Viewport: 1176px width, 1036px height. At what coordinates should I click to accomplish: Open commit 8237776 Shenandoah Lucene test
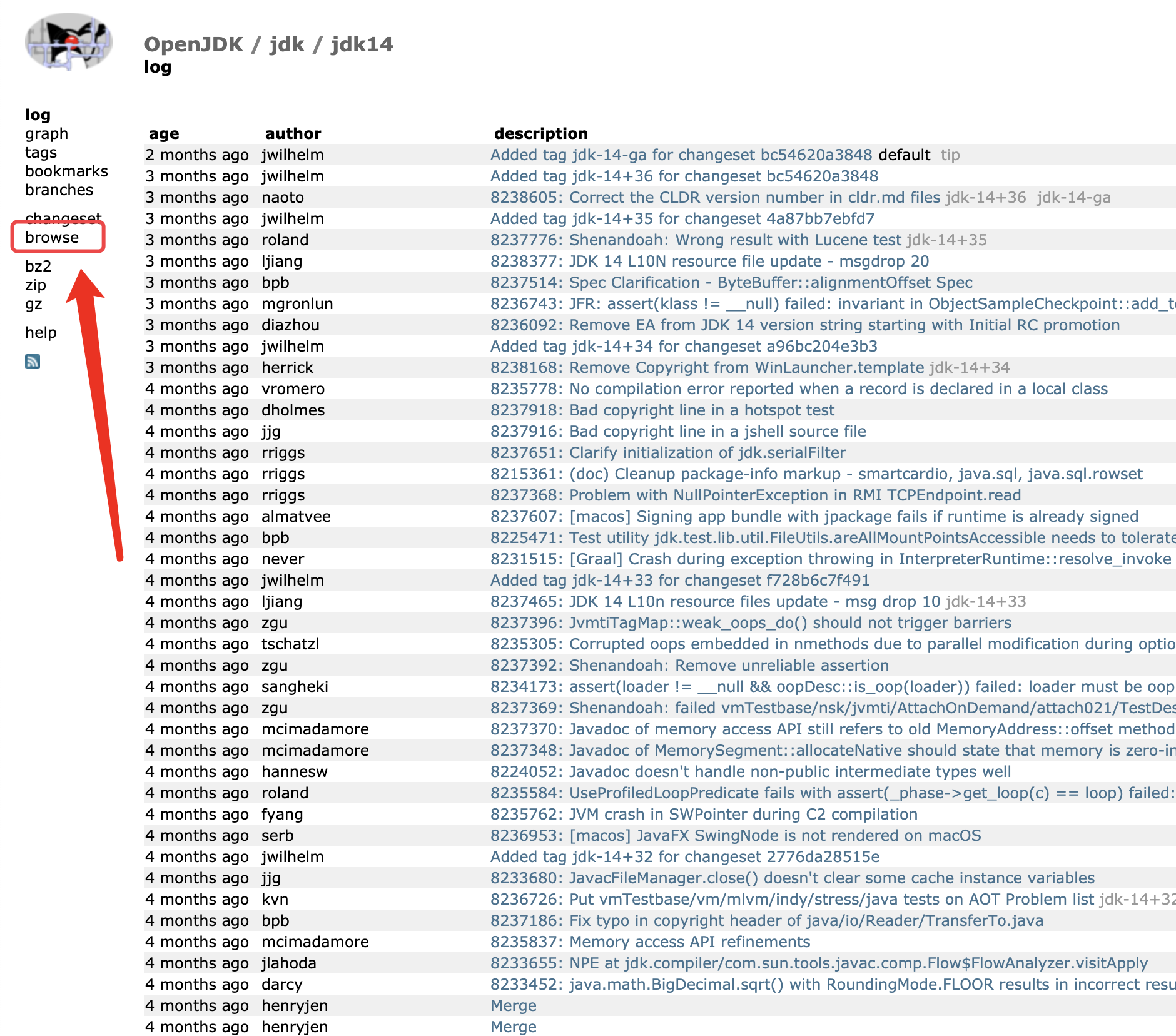pos(696,240)
